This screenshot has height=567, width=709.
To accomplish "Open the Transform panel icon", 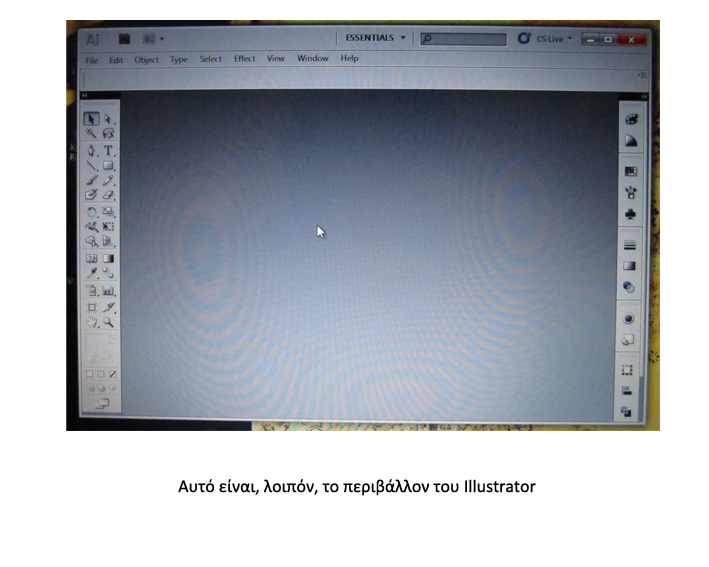I will pos(627,370).
